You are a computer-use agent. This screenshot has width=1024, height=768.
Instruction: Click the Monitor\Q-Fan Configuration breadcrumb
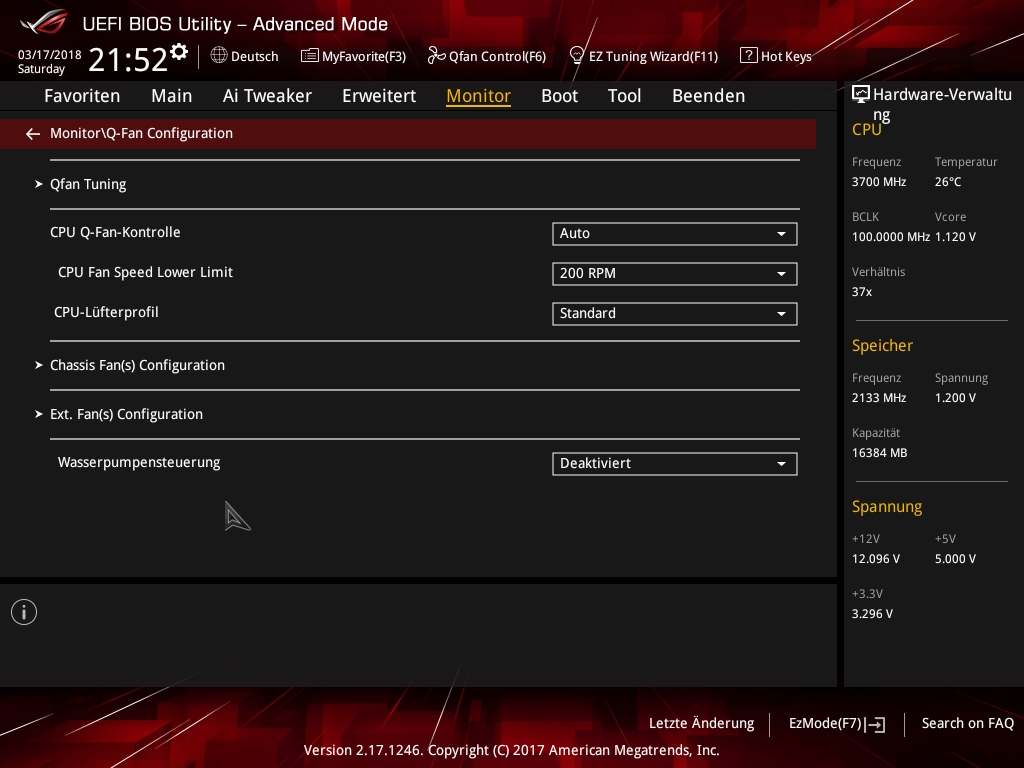(x=142, y=133)
